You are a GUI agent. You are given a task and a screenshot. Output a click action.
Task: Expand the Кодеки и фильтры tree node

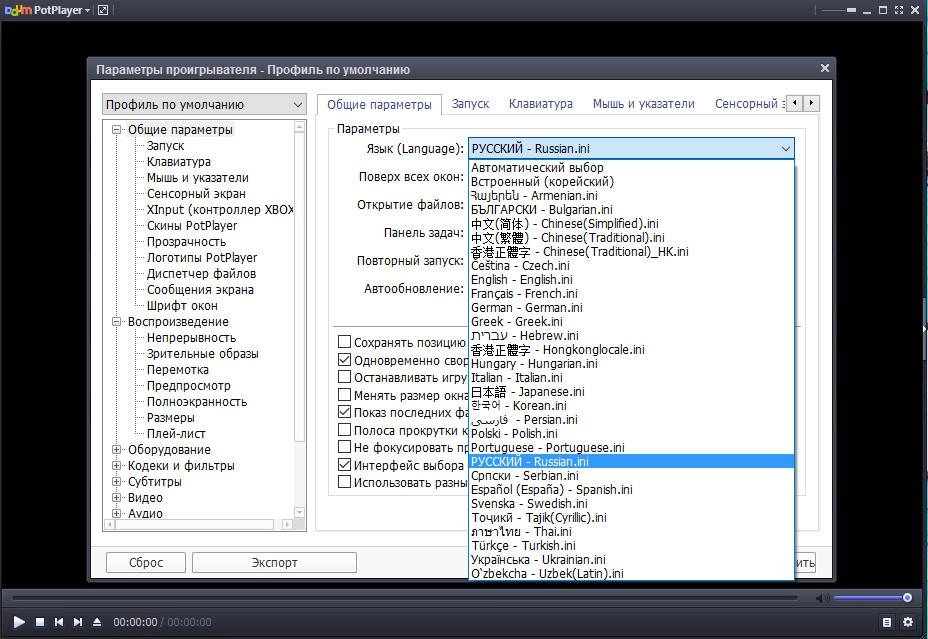[117, 466]
